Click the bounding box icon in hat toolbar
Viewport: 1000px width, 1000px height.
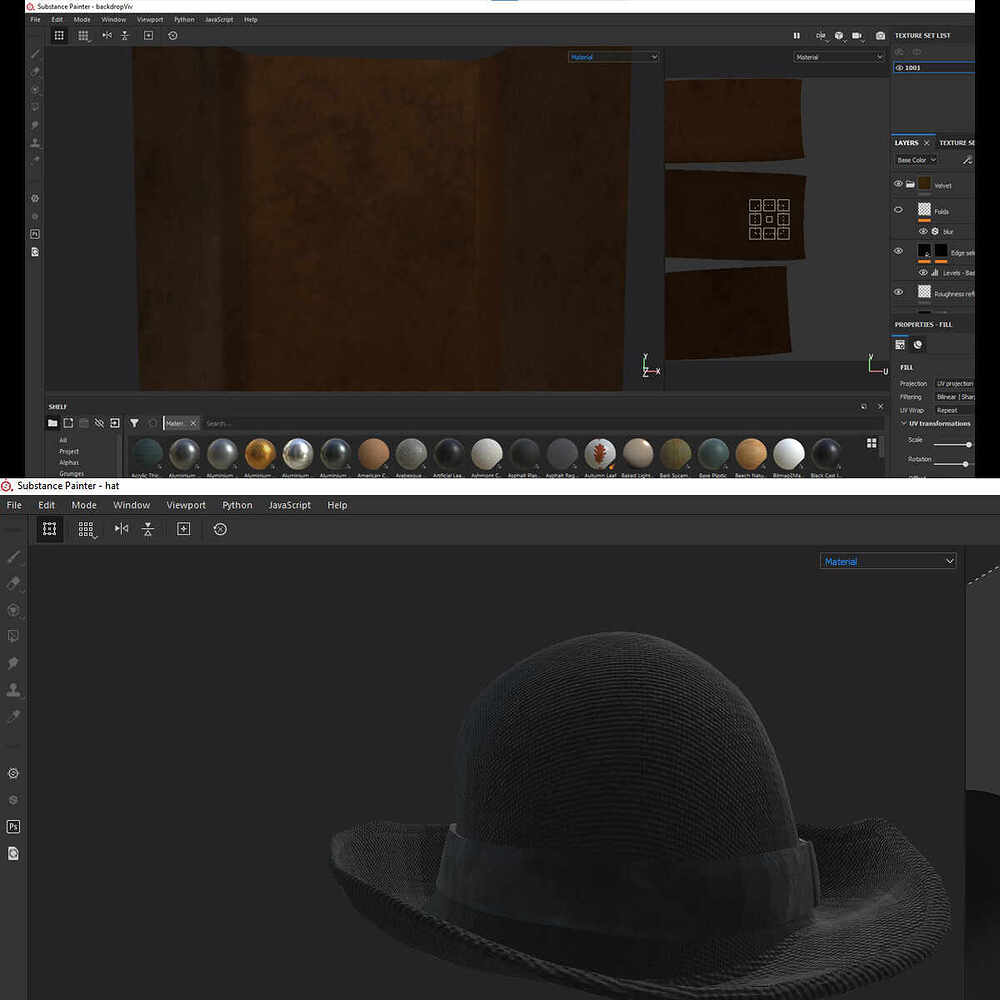50,529
